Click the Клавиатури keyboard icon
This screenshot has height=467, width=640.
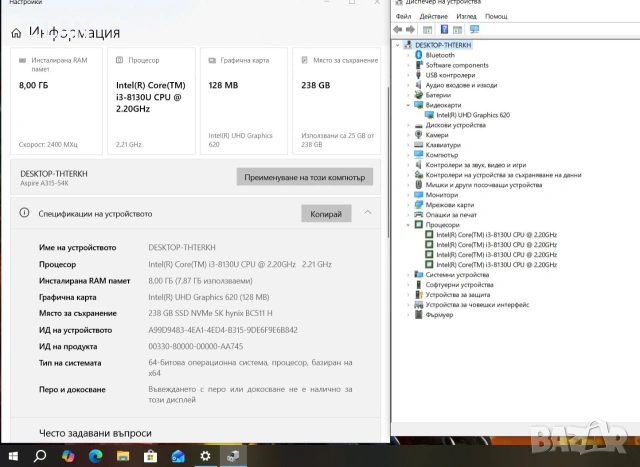tap(418, 145)
